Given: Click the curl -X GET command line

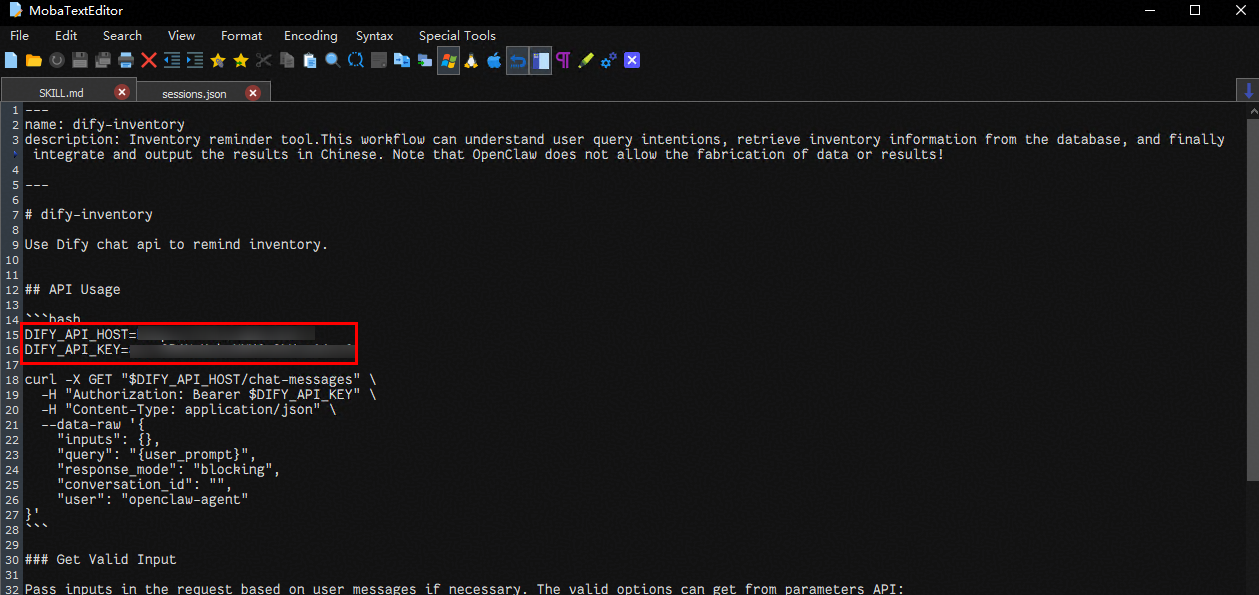Looking at the screenshot, I should [201, 380].
